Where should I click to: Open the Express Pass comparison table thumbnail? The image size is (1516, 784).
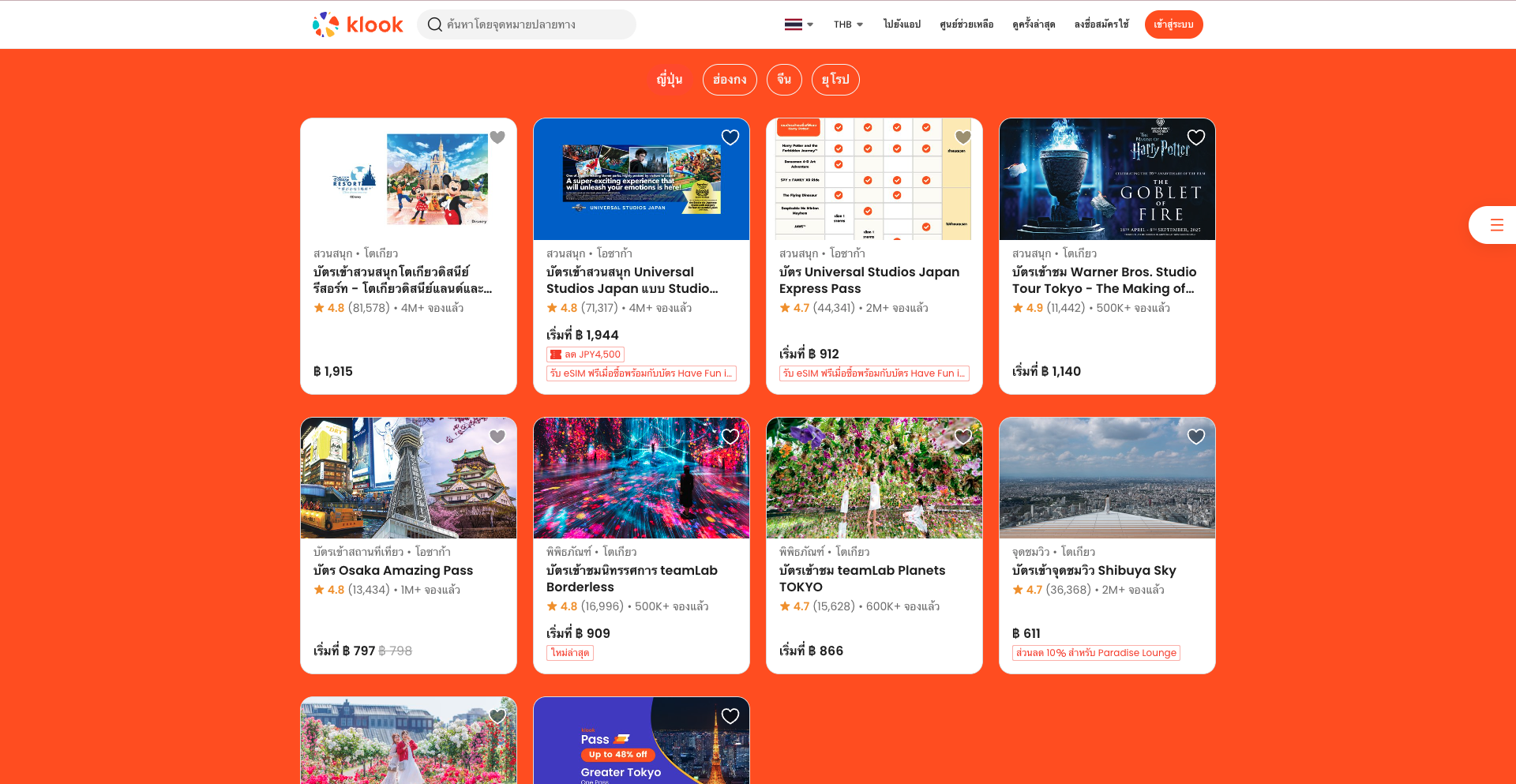click(874, 179)
